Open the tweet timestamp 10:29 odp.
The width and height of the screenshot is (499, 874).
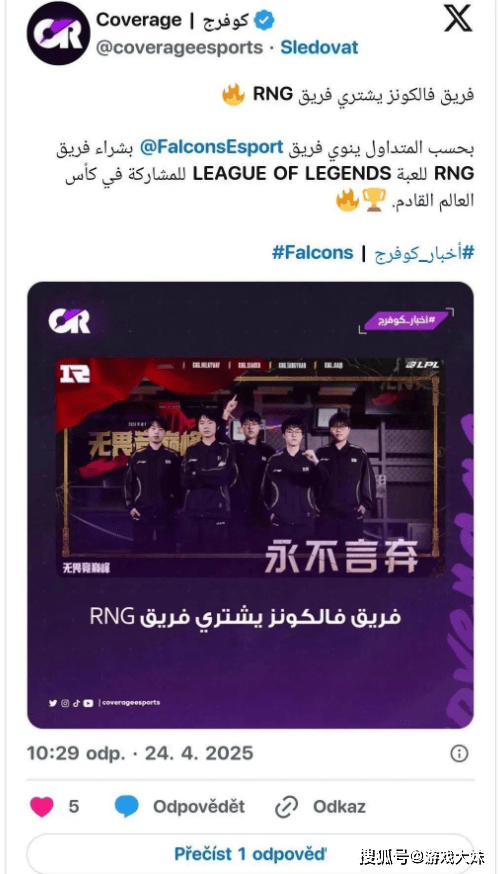pyautogui.click(x=140, y=754)
